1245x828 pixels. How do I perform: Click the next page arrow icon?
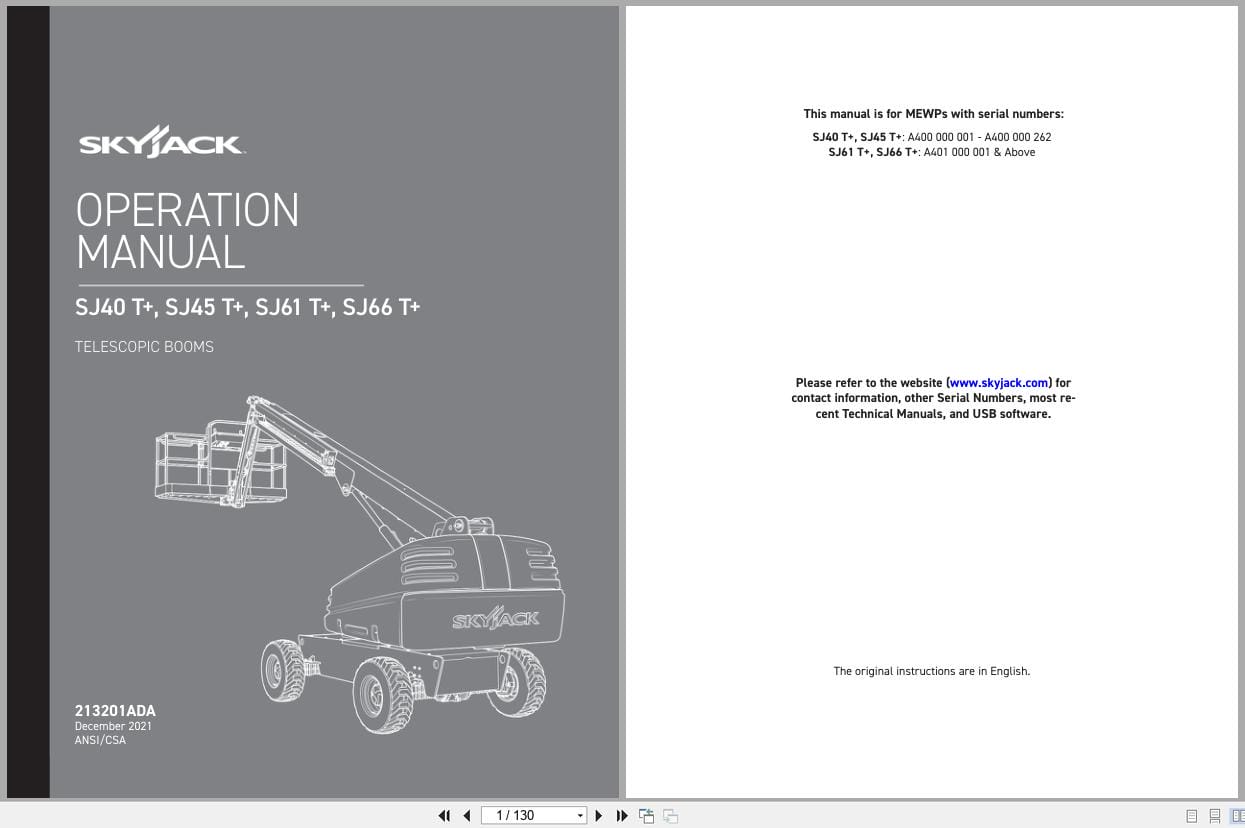click(x=598, y=816)
